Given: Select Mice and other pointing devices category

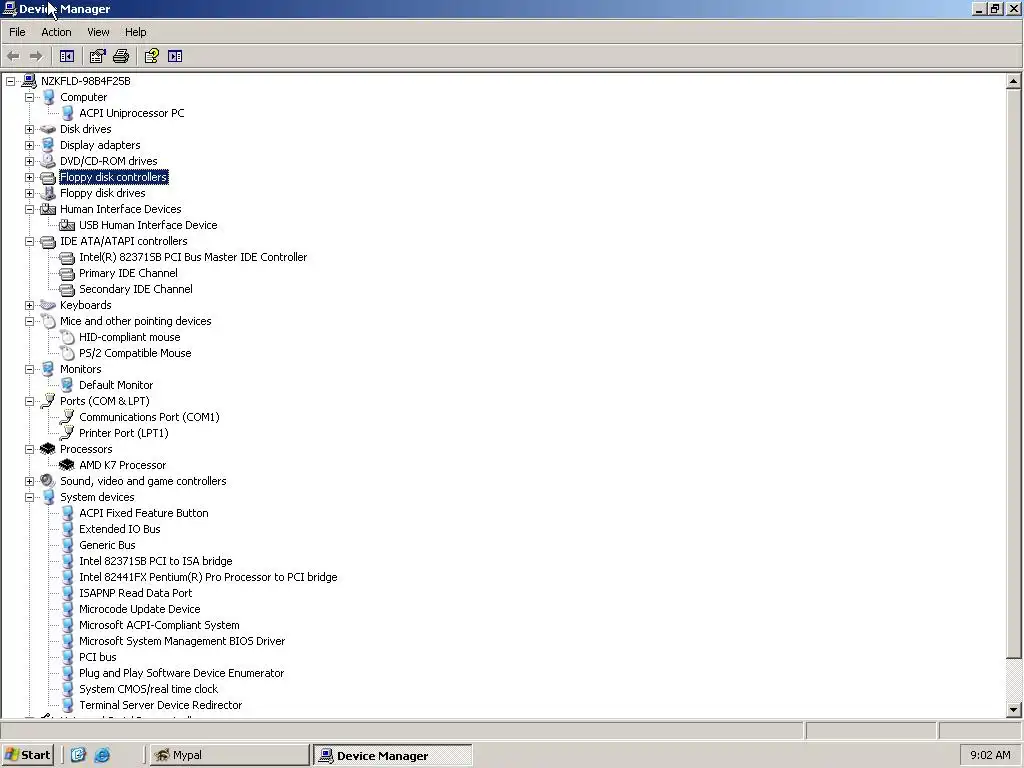Looking at the screenshot, I should pyautogui.click(x=136, y=321).
